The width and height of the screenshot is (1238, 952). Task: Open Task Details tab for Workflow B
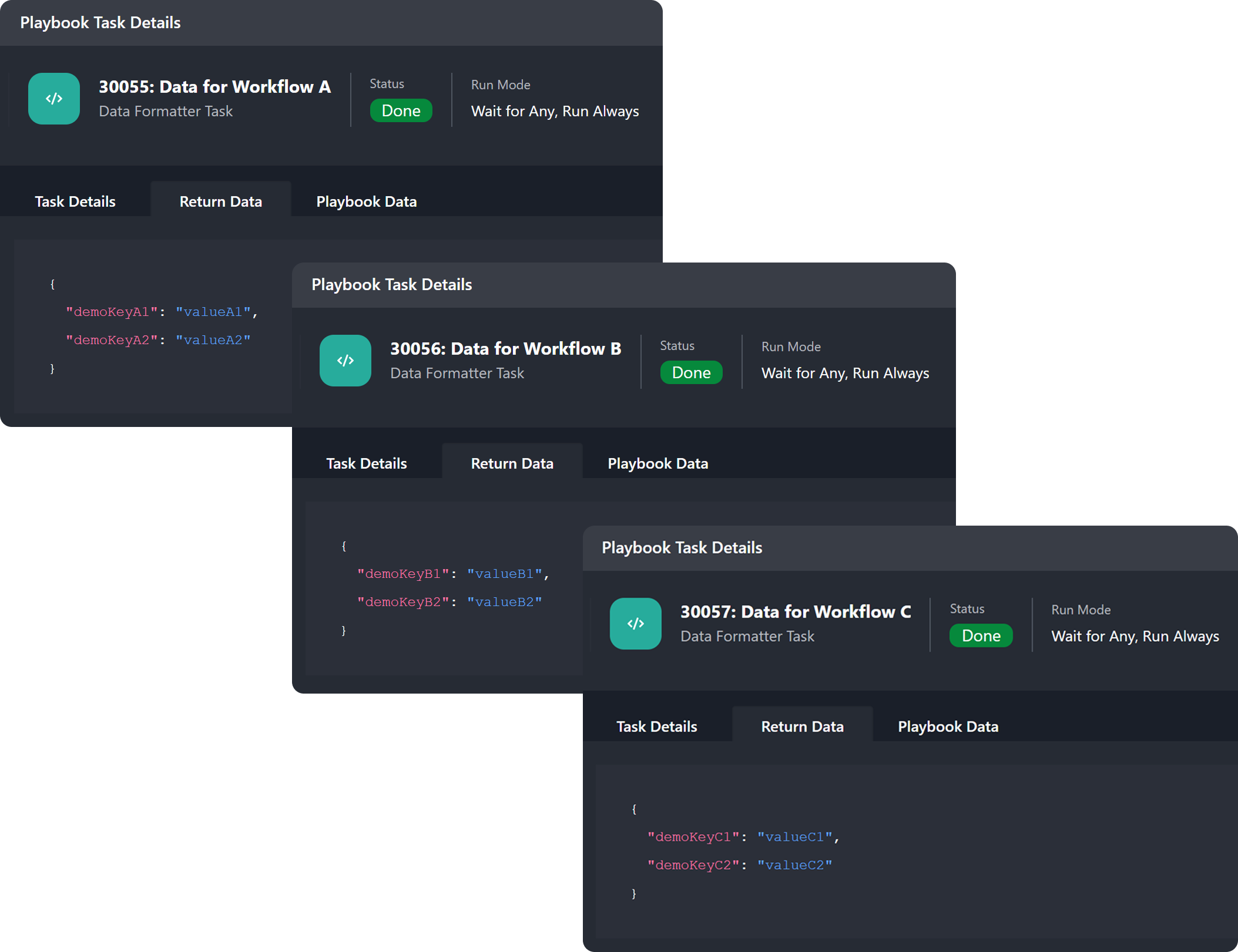[x=366, y=463]
